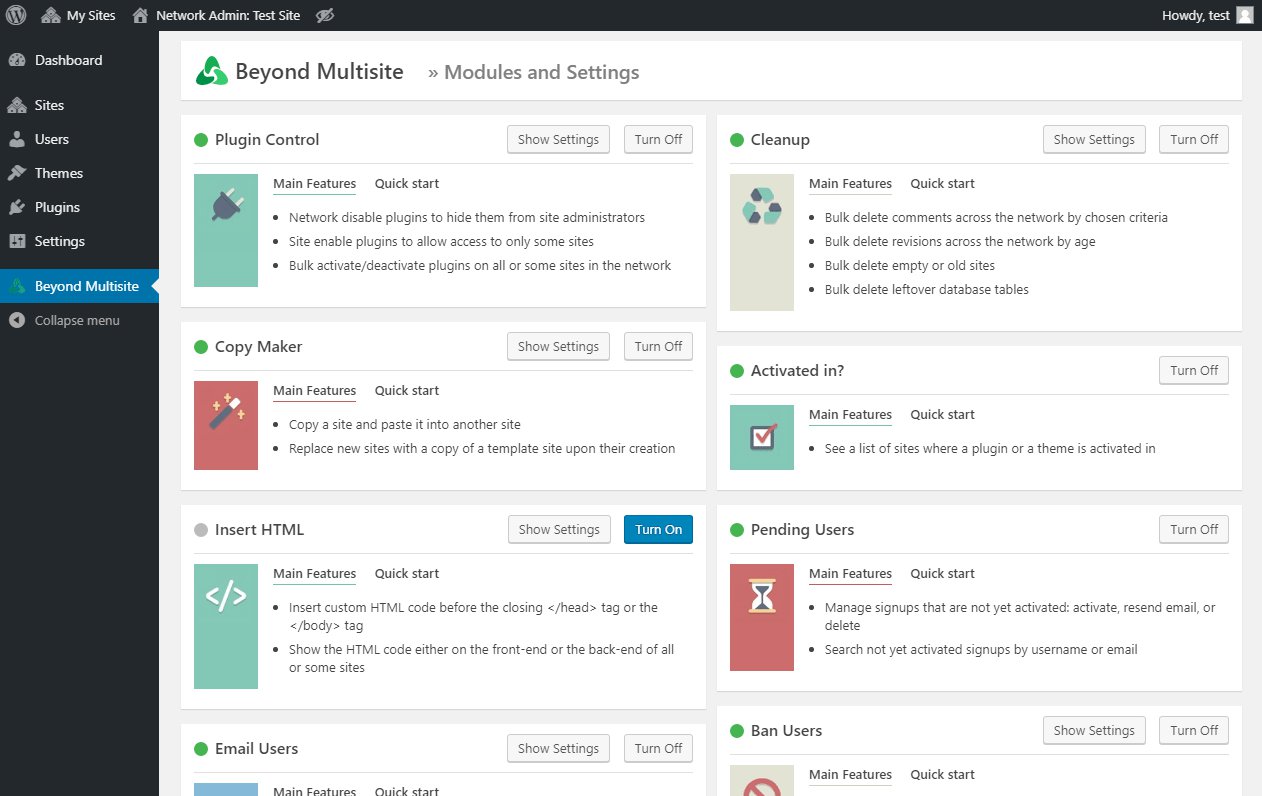Turn Off the Cleanup module

coord(1193,139)
